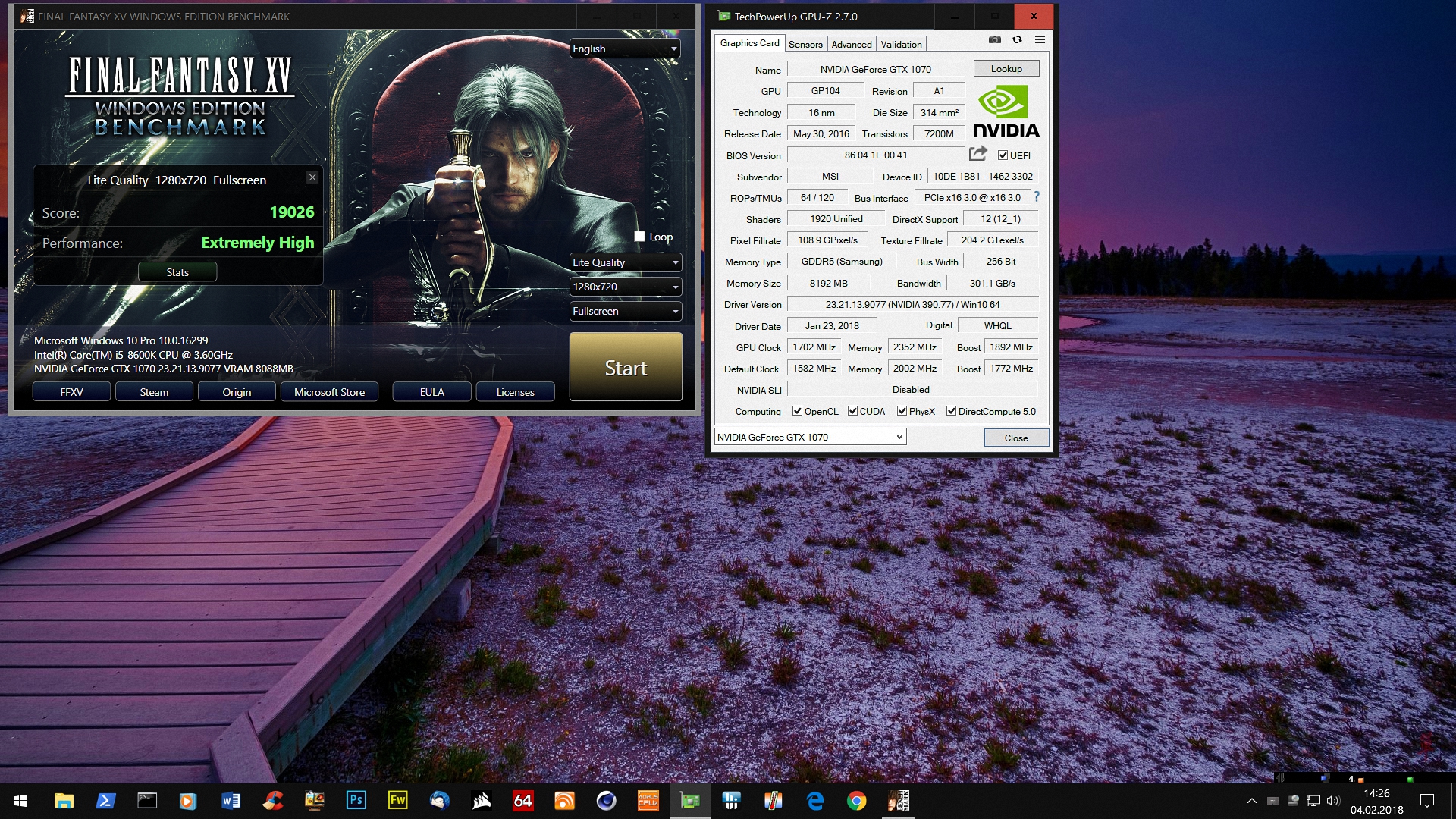Open the GPU-Z hamburger menu
1456x819 pixels.
[1040, 40]
